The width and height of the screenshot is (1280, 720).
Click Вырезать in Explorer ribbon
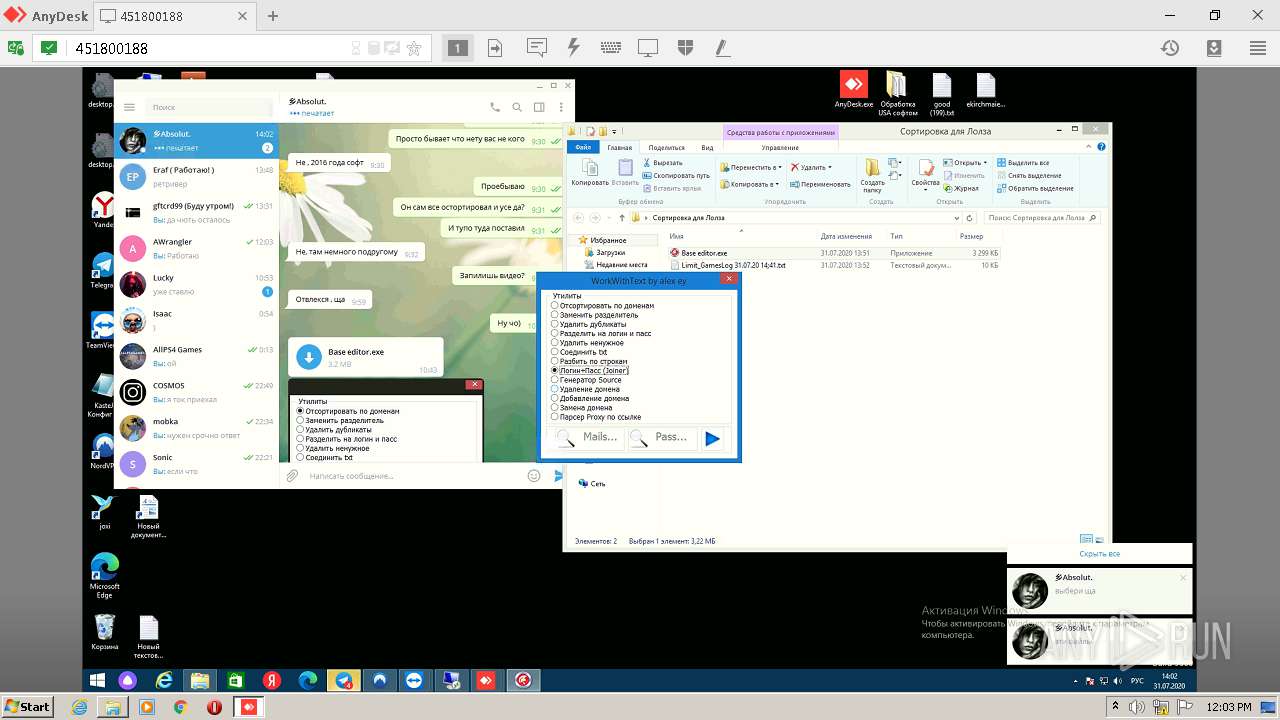point(663,163)
